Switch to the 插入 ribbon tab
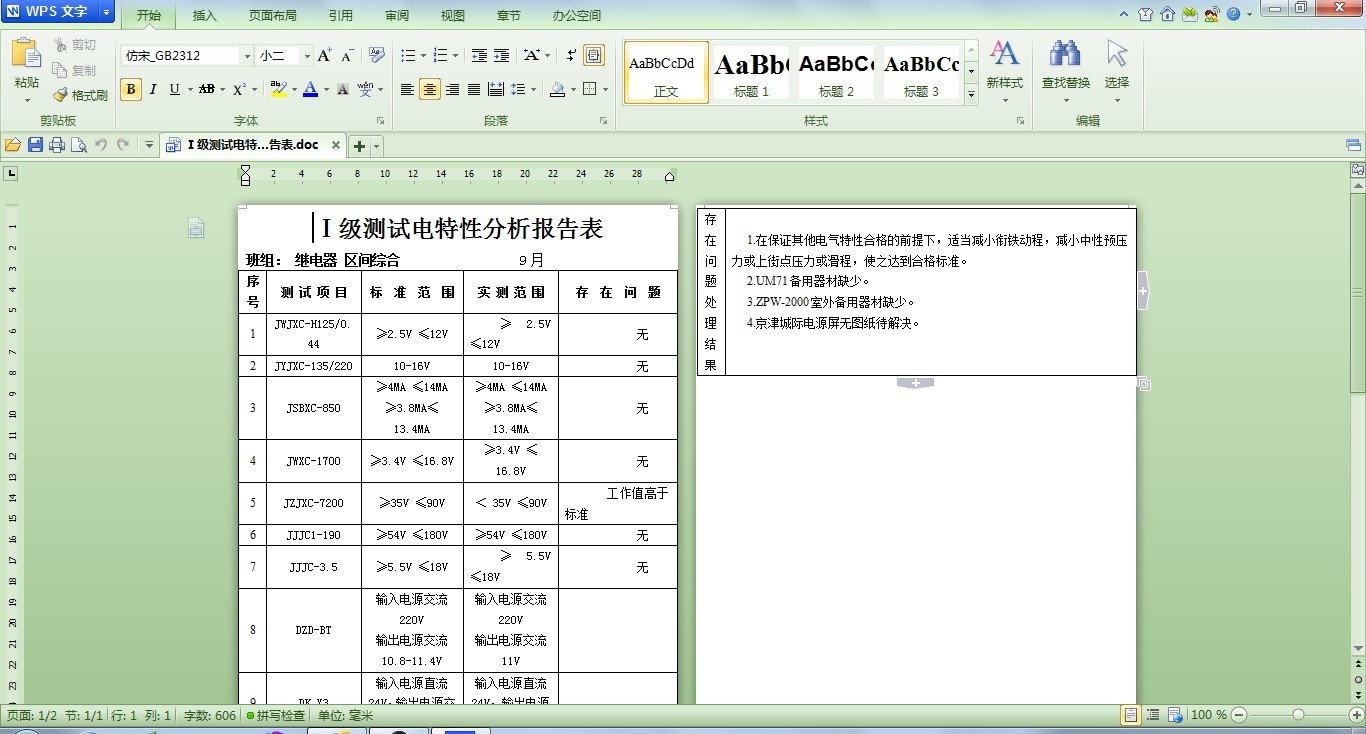Image resolution: width=1366 pixels, height=734 pixels. [x=204, y=15]
